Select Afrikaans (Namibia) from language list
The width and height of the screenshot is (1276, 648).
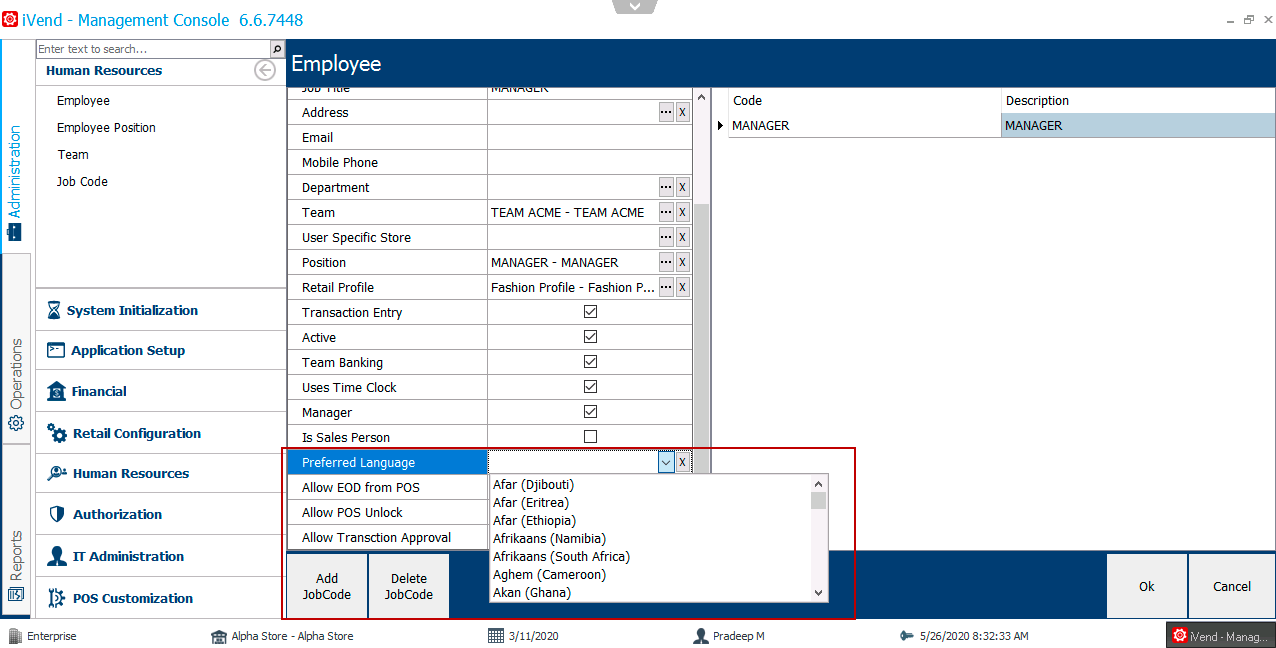point(650,539)
